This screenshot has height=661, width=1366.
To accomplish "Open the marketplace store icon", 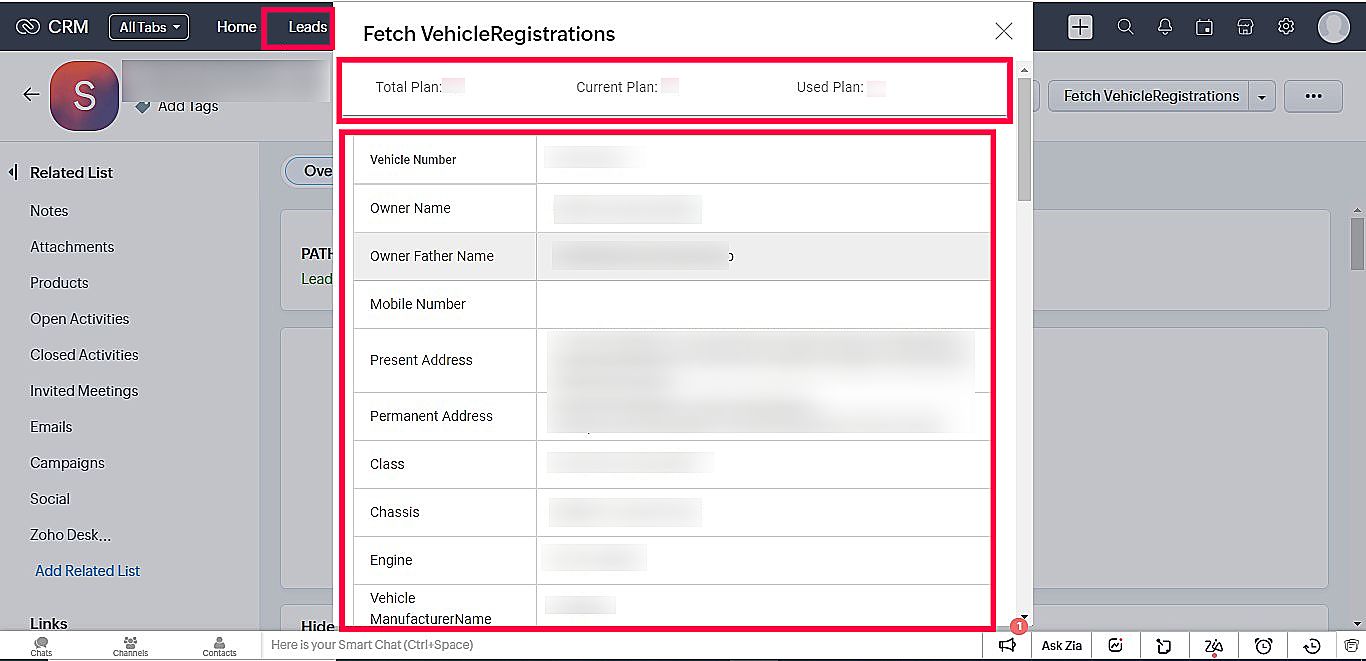I will click(x=1246, y=27).
